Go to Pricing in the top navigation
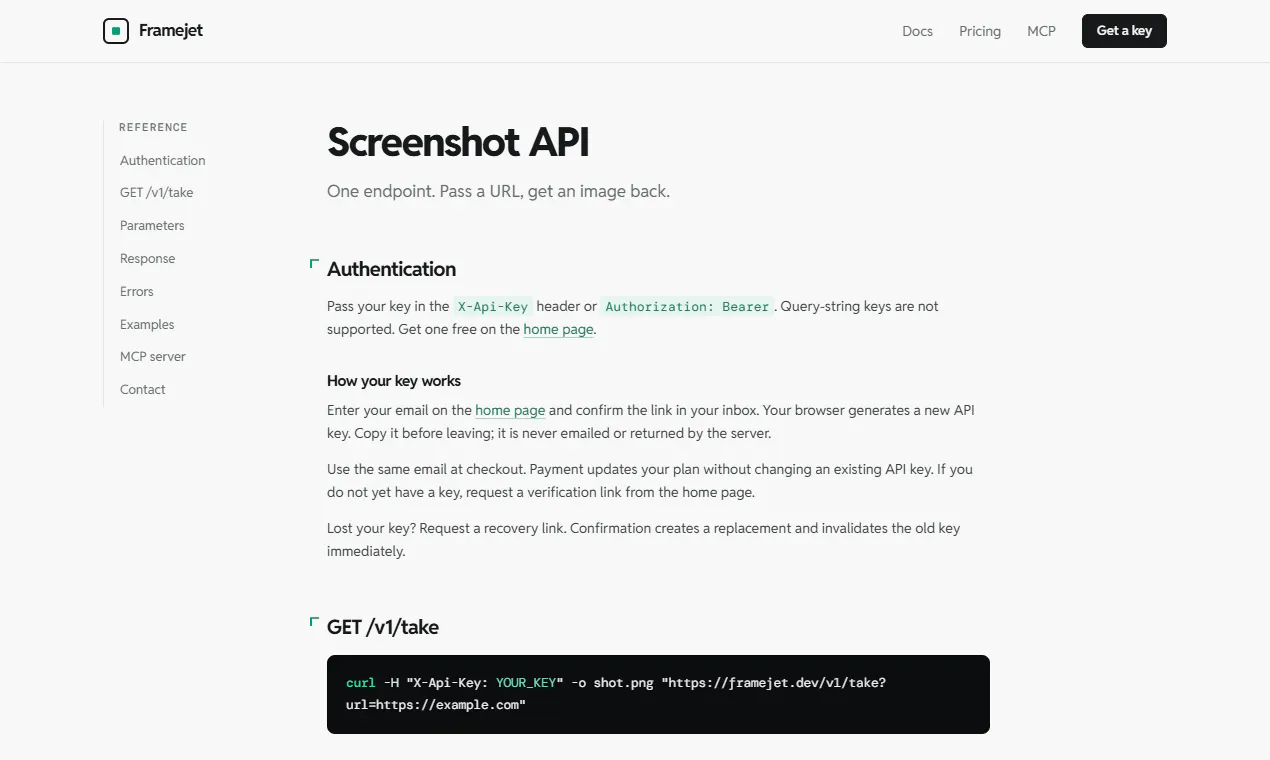The height and width of the screenshot is (760, 1270). [x=980, y=31]
